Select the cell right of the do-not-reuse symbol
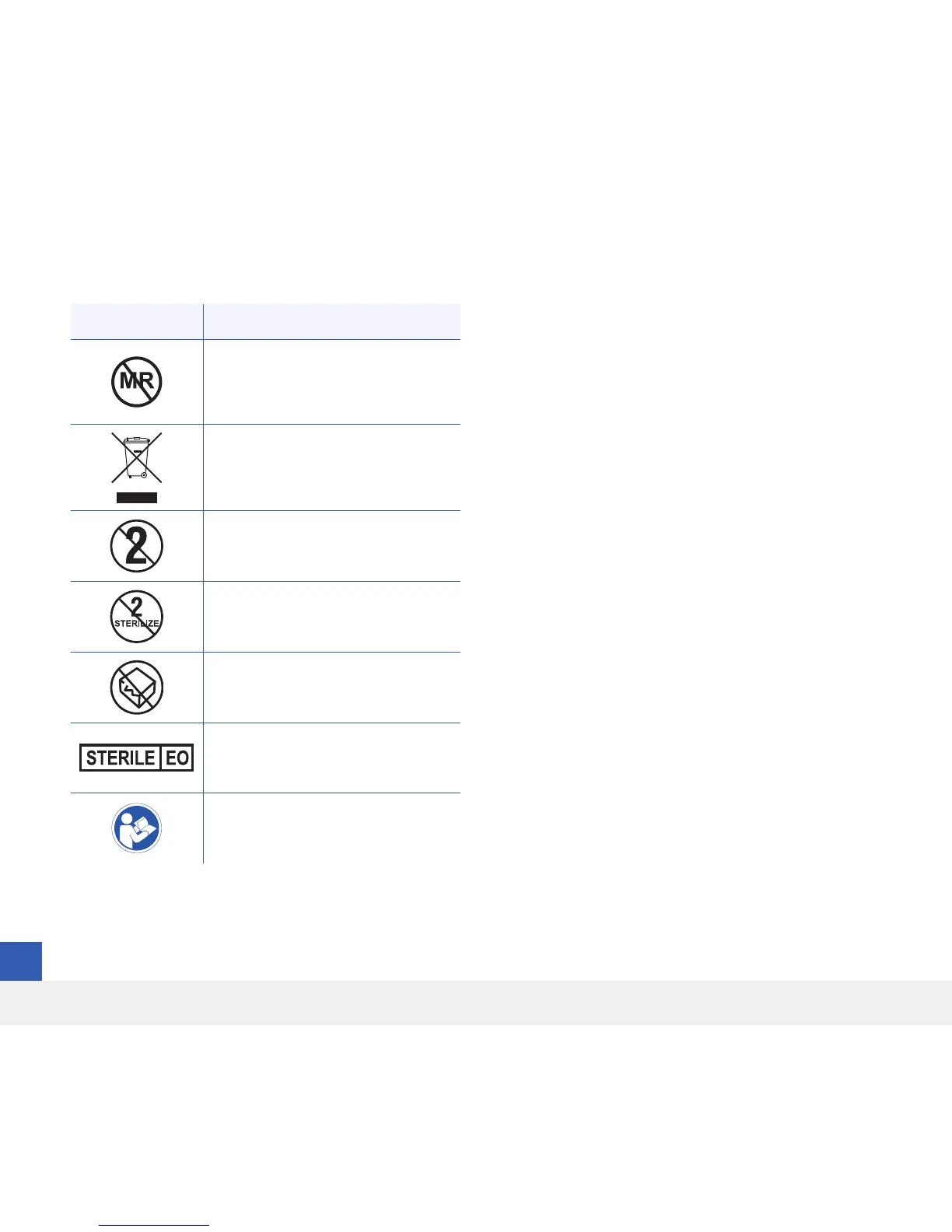 click(332, 546)
